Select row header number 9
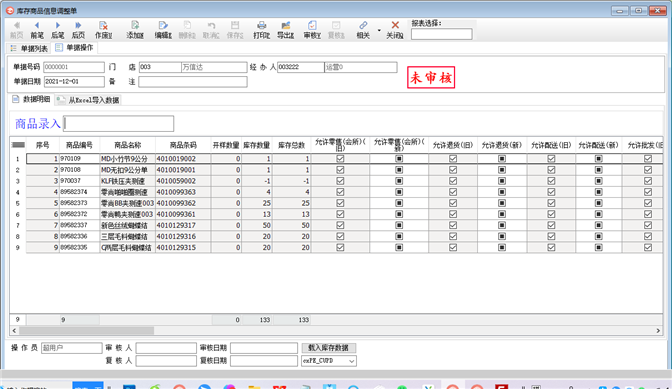Viewport: 672px width, 389px height. (x=18, y=248)
